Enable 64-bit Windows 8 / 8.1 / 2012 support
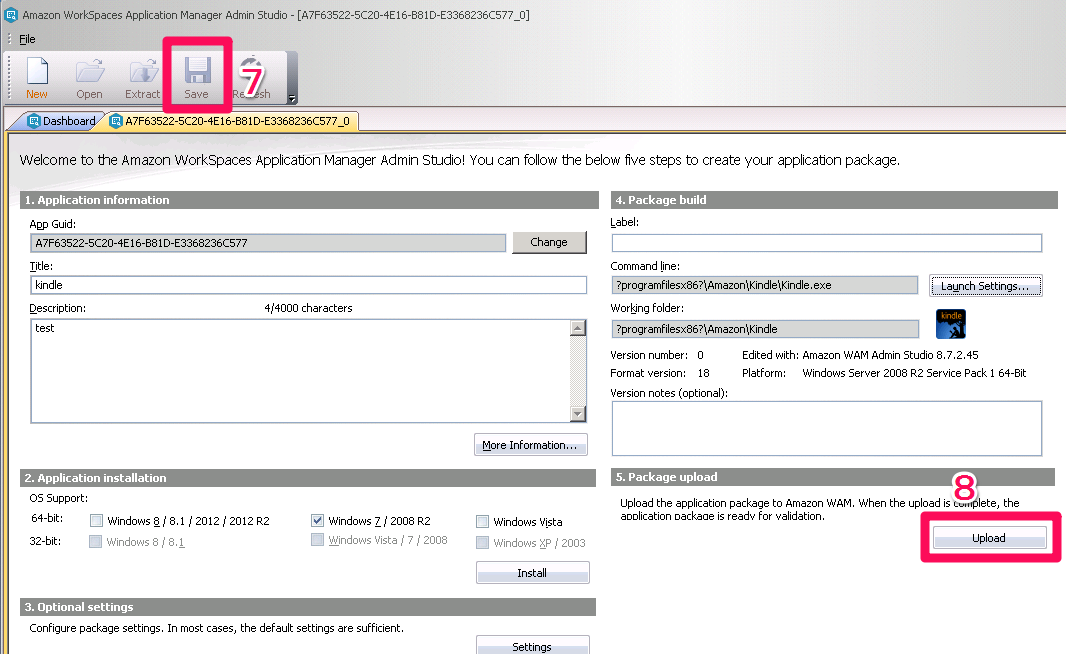Image resolution: width=1066 pixels, height=654 pixels. [96, 521]
